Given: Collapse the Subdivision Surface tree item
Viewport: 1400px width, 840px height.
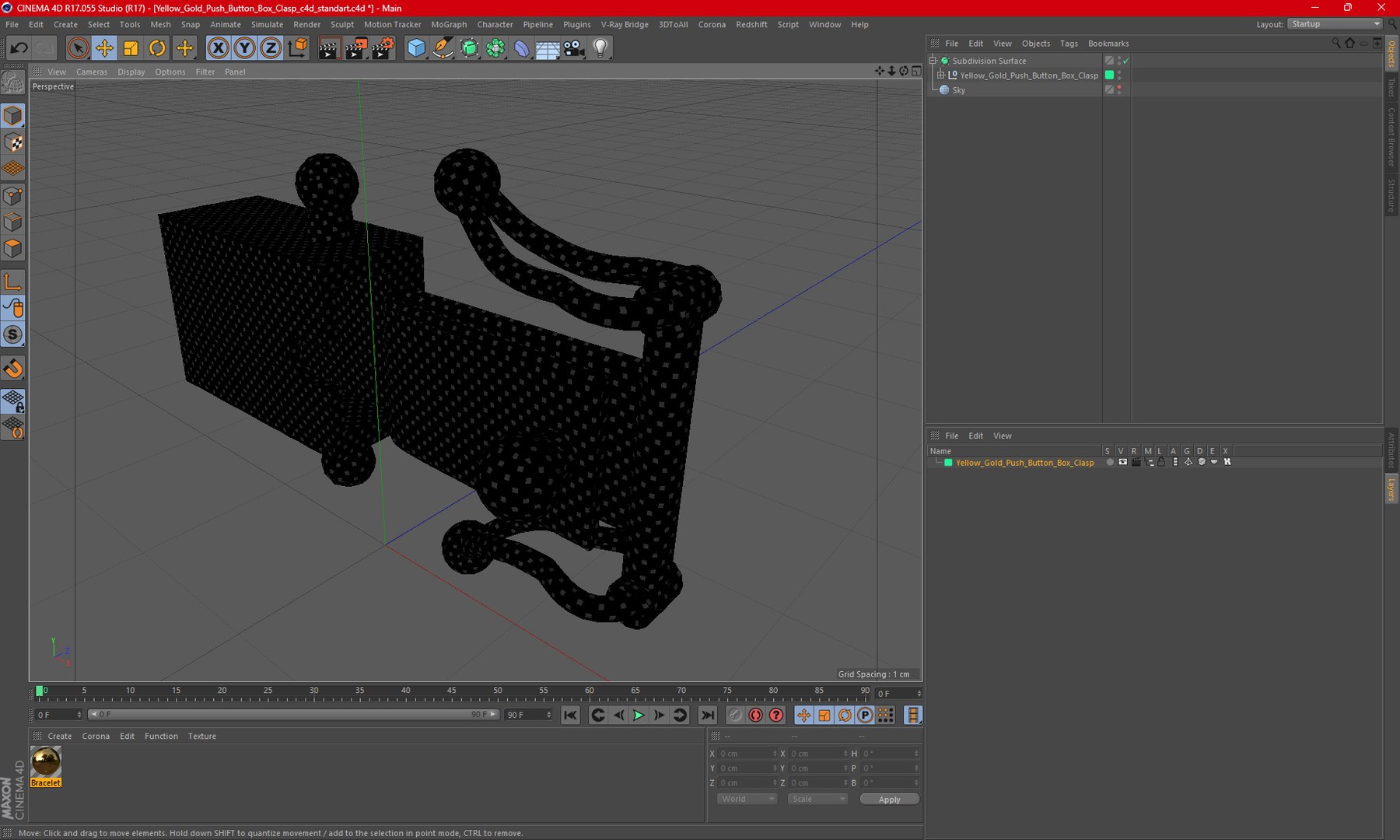Looking at the screenshot, I should coord(933,61).
